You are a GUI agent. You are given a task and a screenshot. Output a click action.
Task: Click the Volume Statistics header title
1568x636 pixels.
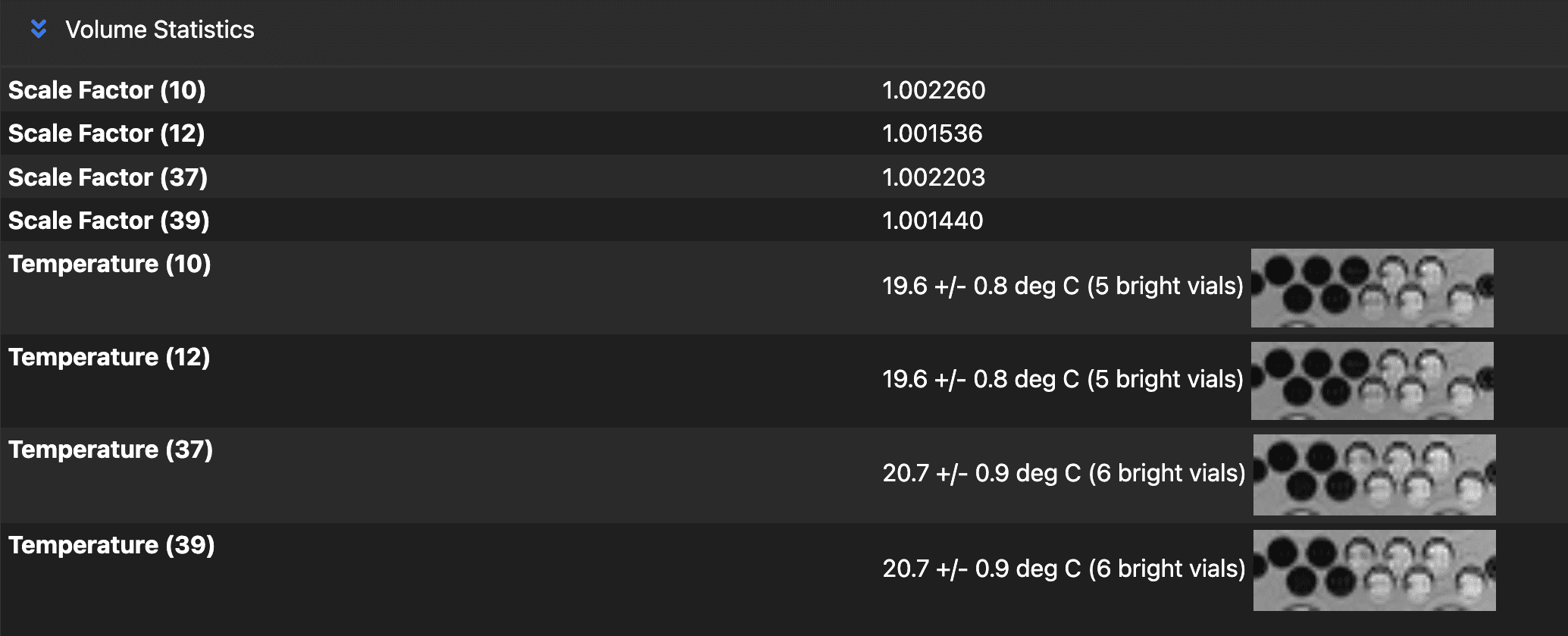click(159, 30)
